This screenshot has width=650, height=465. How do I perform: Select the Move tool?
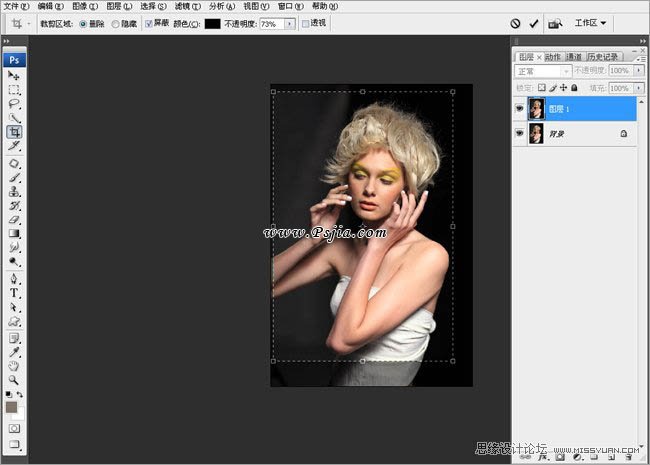coord(14,76)
